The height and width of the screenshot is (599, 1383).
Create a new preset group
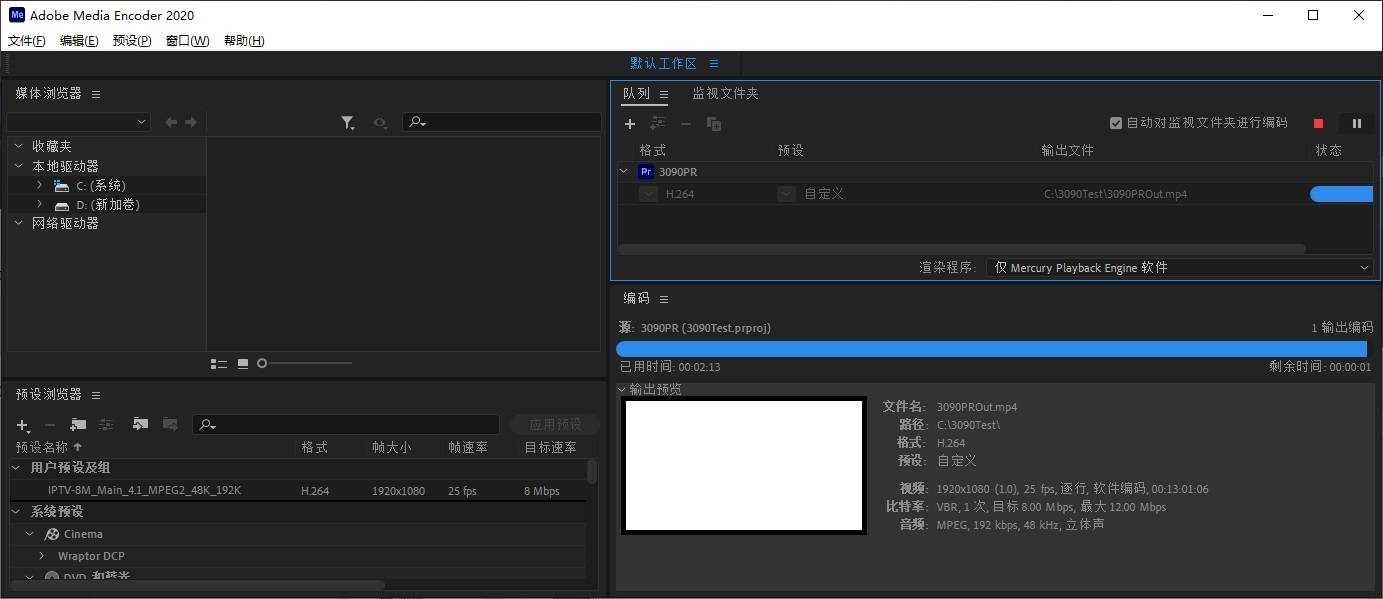[78, 424]
